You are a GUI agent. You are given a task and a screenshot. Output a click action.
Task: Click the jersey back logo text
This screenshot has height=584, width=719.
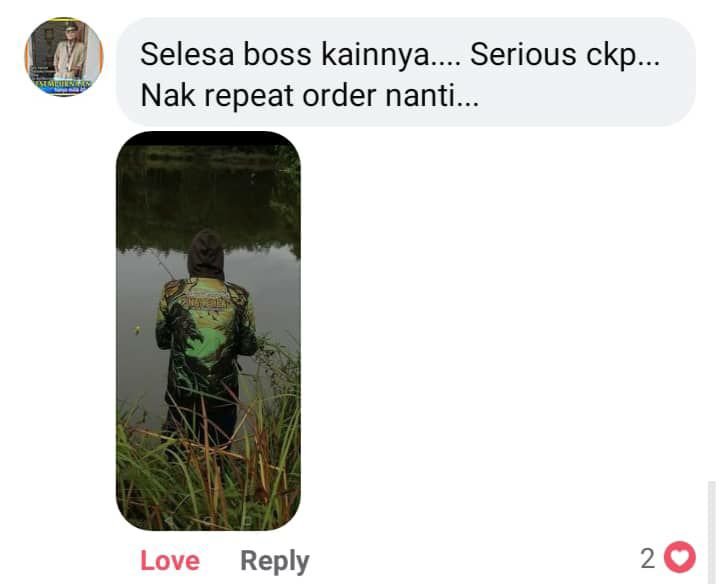pos(205,301)
